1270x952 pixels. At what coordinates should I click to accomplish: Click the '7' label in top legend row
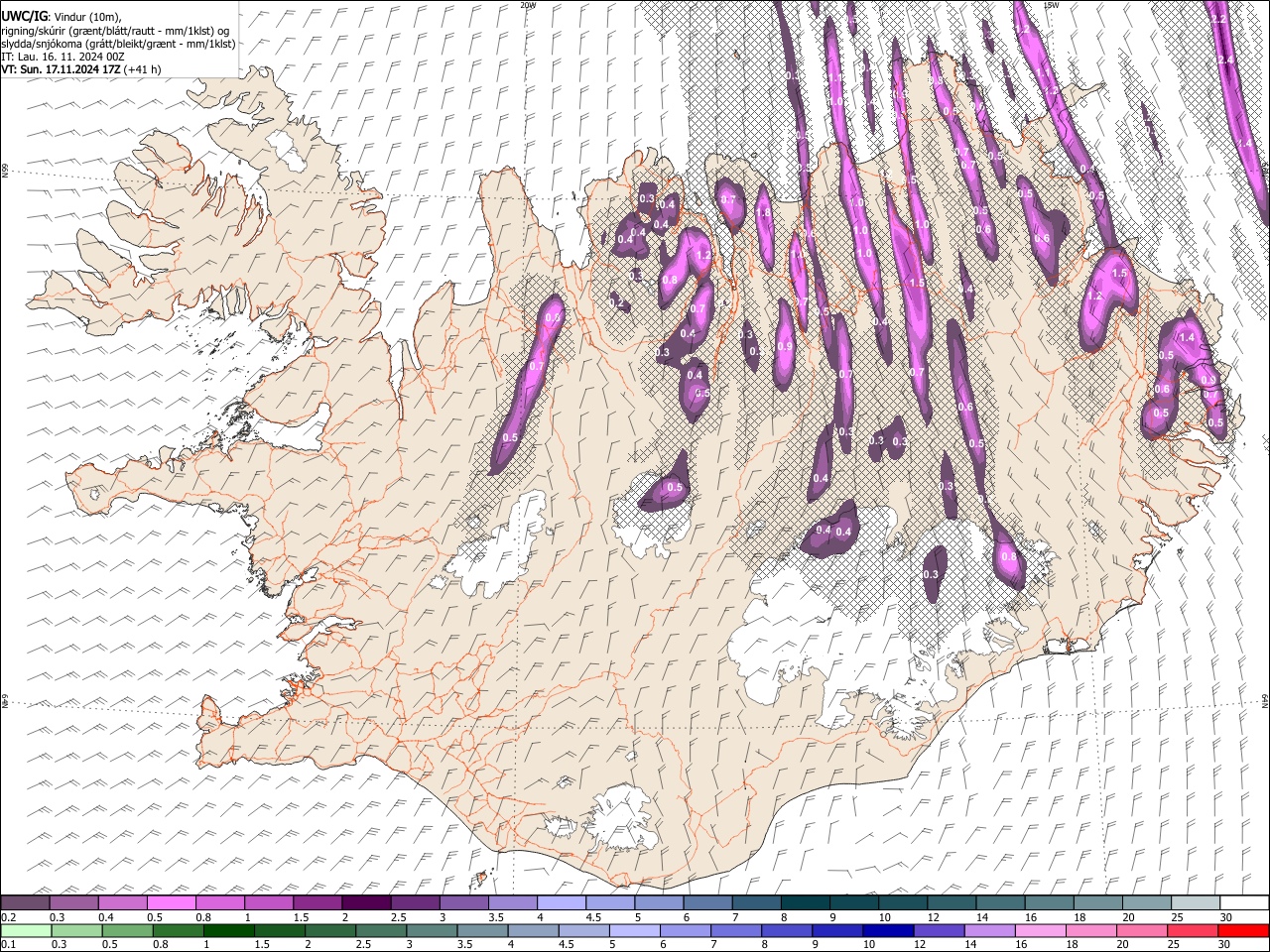click(x=737, y=917)
